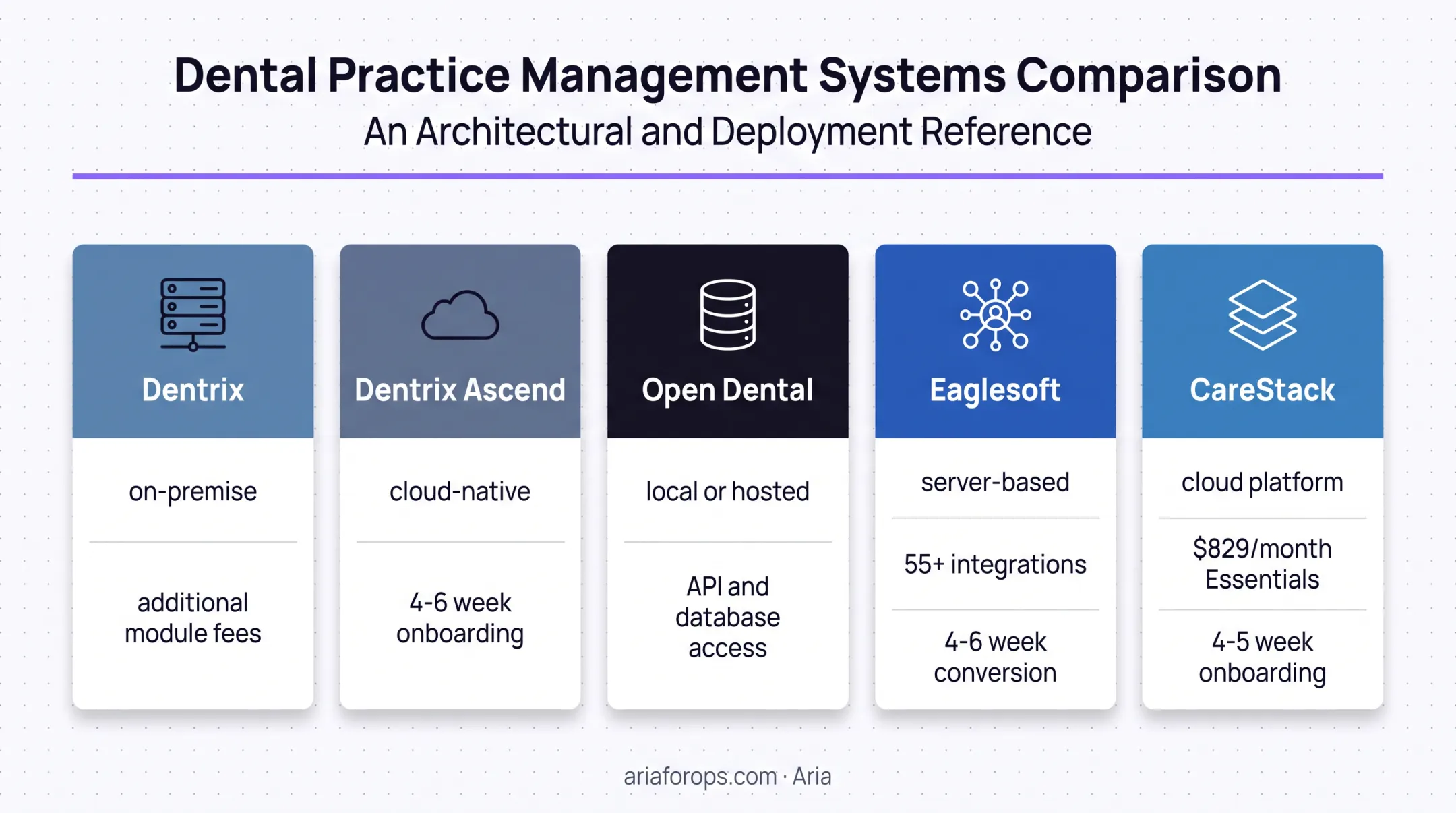
Task: Click the 'server-based' text
Action: pos(995,483)
